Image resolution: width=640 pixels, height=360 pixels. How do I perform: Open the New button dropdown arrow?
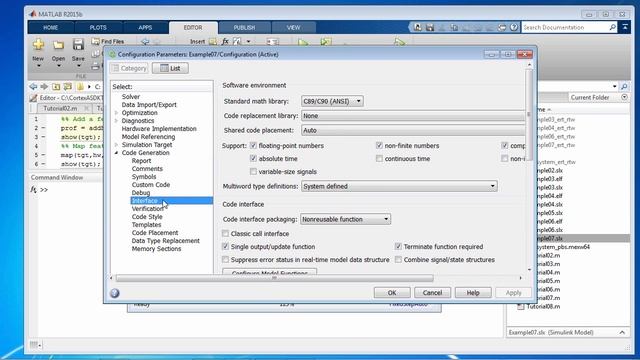click(38, 66)
